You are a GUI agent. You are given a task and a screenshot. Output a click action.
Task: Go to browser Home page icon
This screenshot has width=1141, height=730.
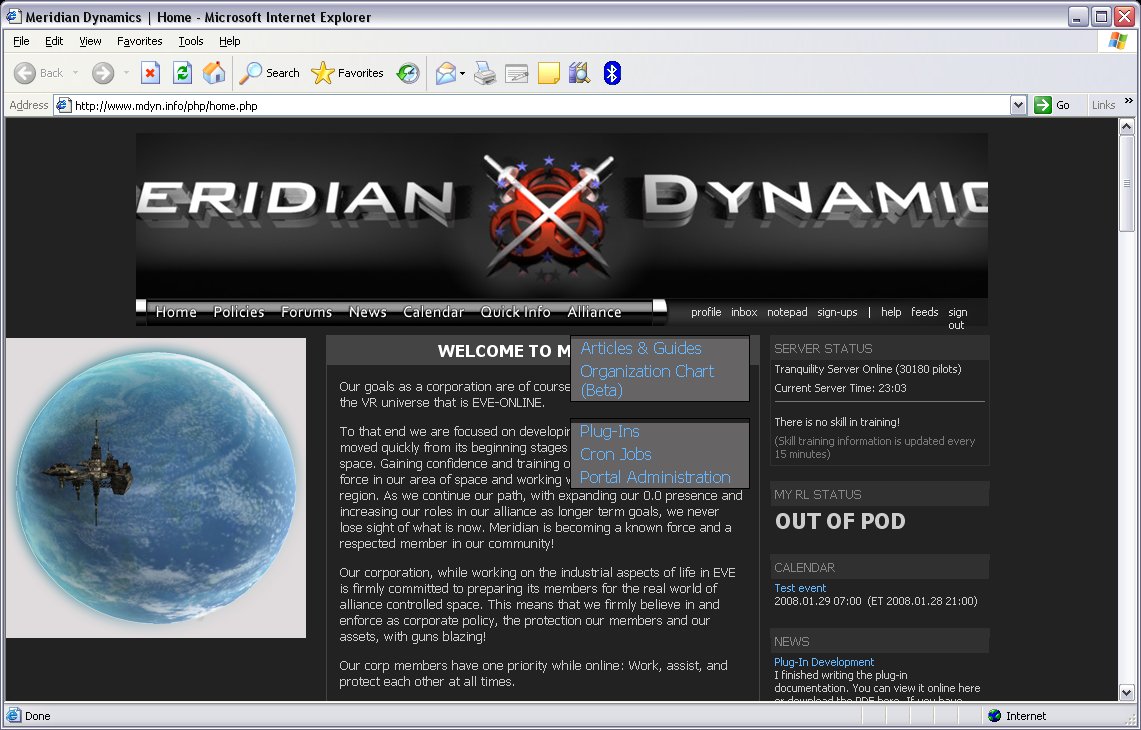pos(213,73)
